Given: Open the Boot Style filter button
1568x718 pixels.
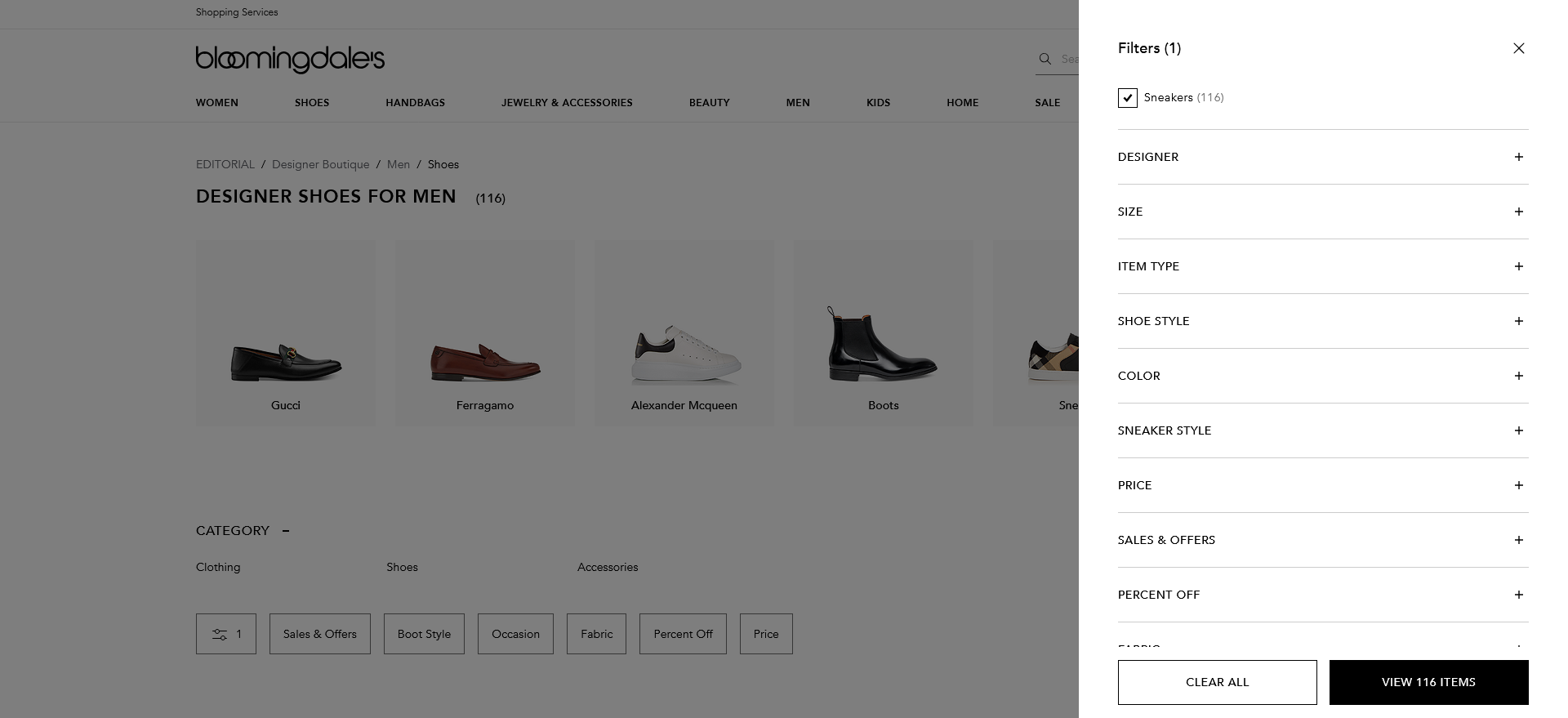Looking at the screenshot, I should click(424, 634).
